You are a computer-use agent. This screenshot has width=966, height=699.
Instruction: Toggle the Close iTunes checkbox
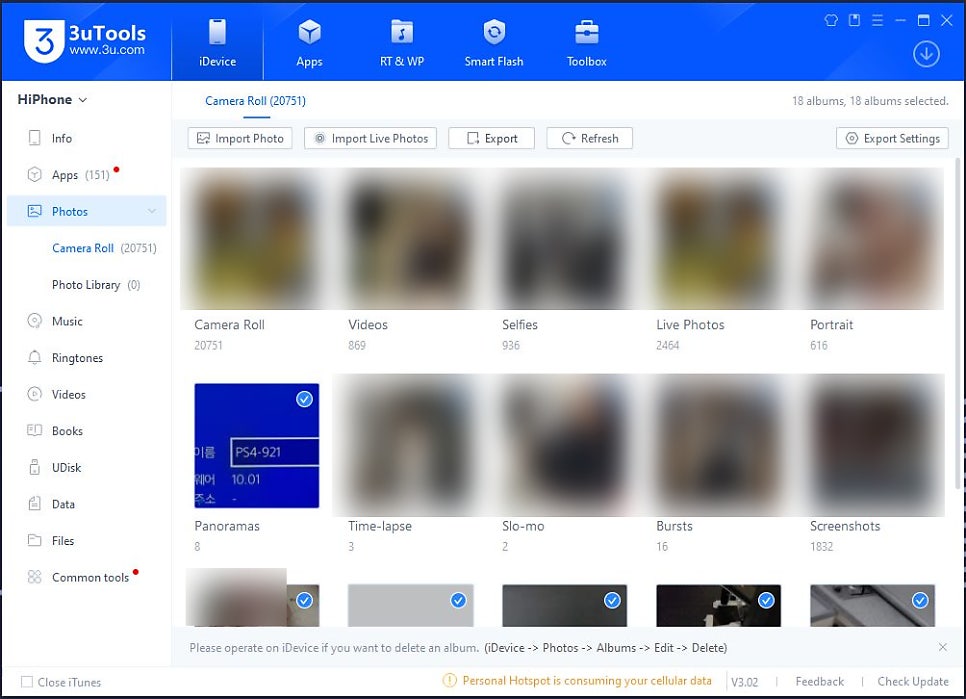pos(27,682)
